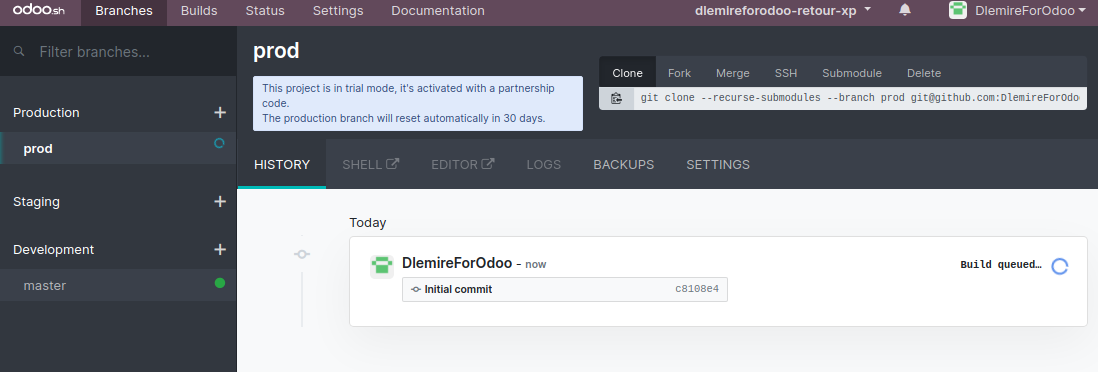Select the prod branch in the sidebar
This screenshot has height=372, width=1098.
tap(118, 149)
